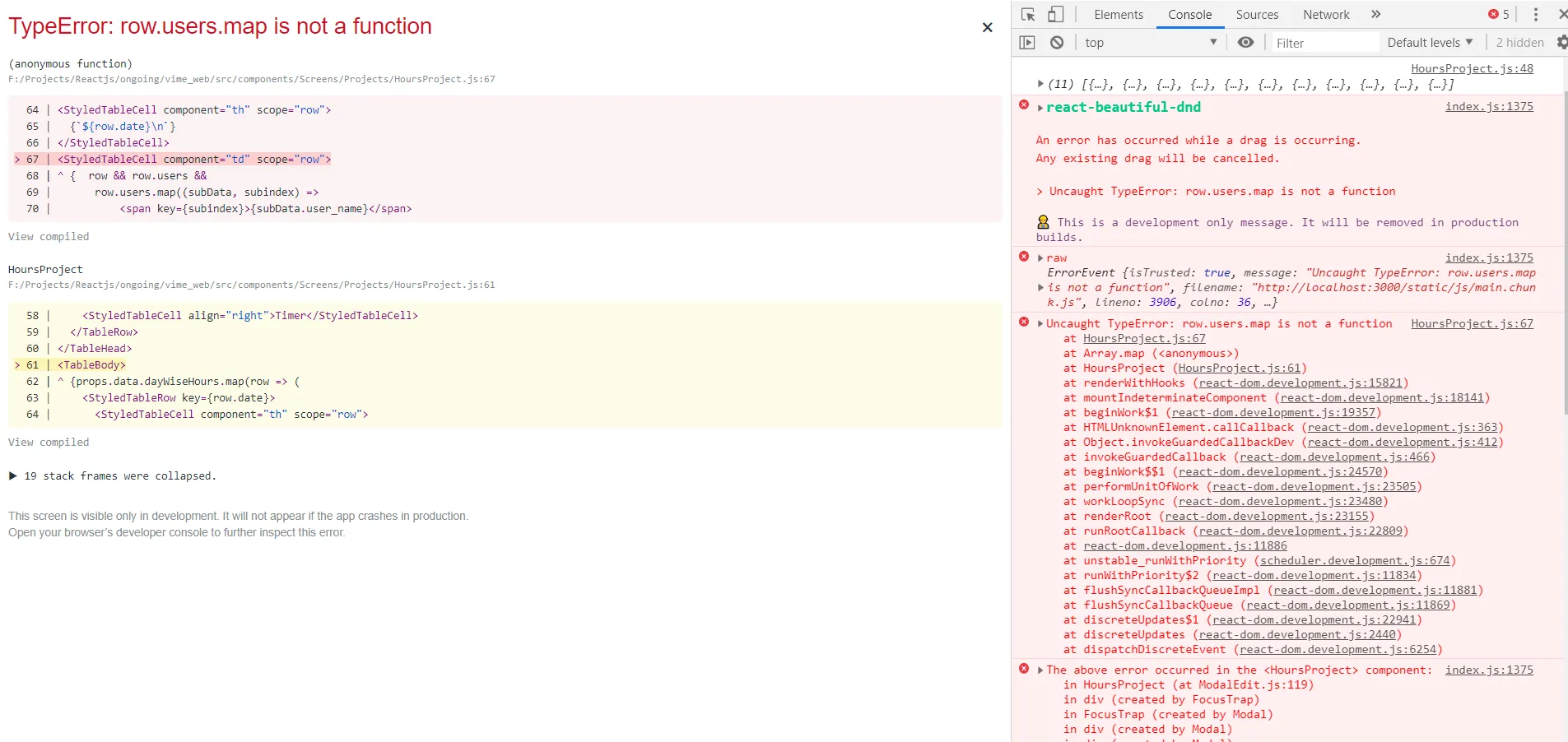
Task: Open console settings gear icon
Action: pyautogui.click(x=1561, y=43)
